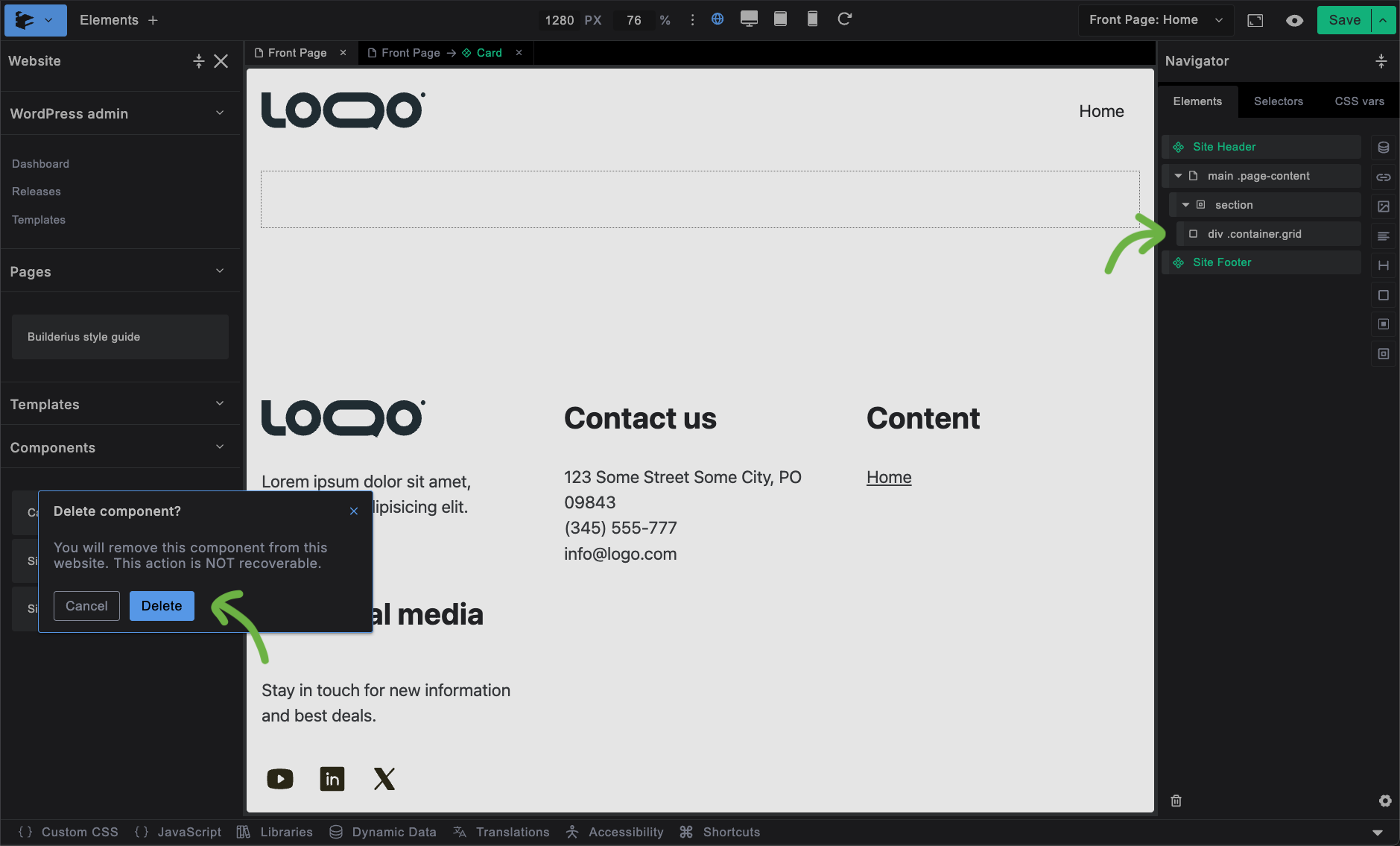
Task: Switch to tablet viewport preview
Action: (x=781, y=19)
